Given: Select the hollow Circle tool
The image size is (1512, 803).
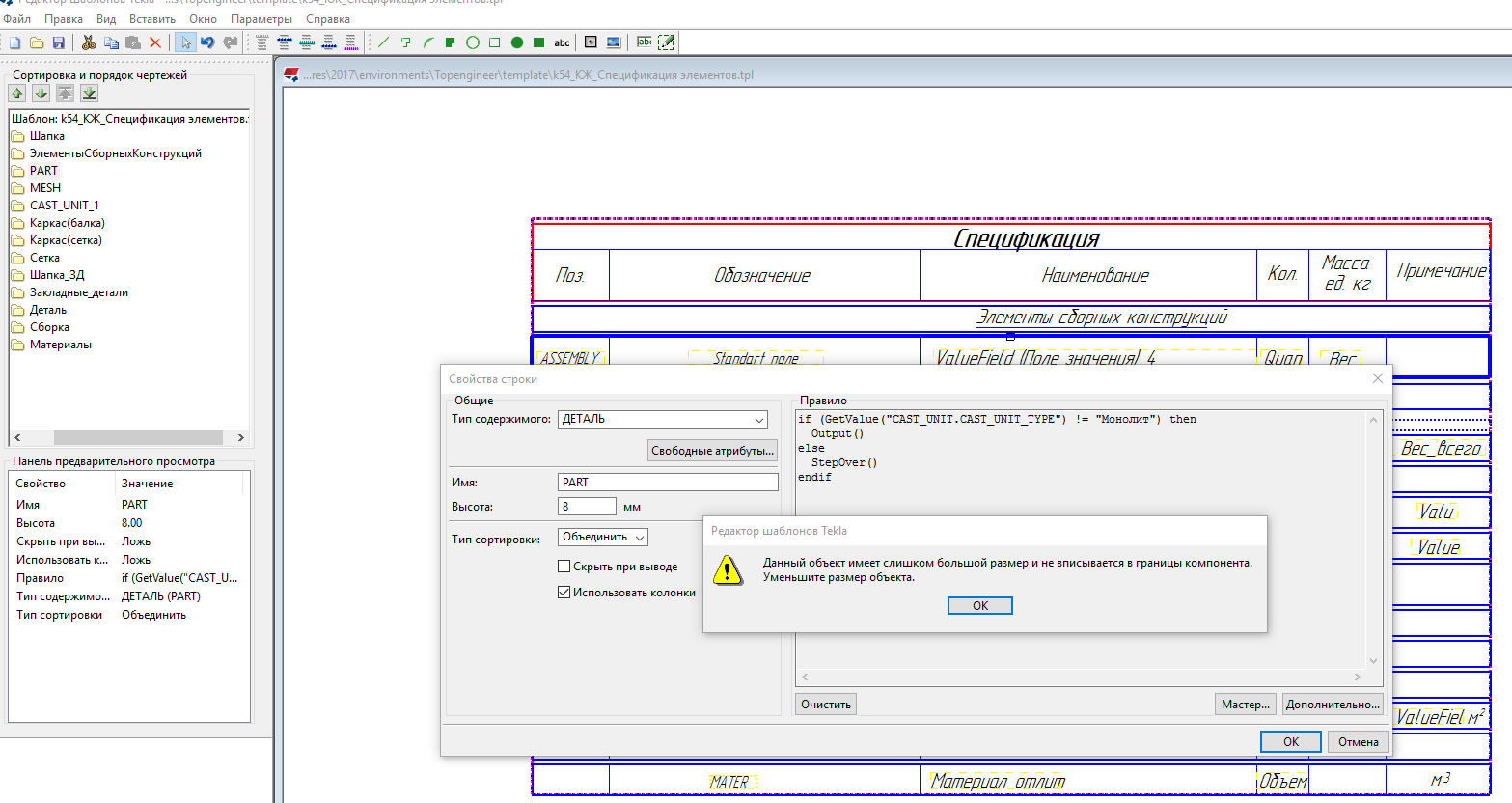Looking at the screenshot, I should 473,42.
